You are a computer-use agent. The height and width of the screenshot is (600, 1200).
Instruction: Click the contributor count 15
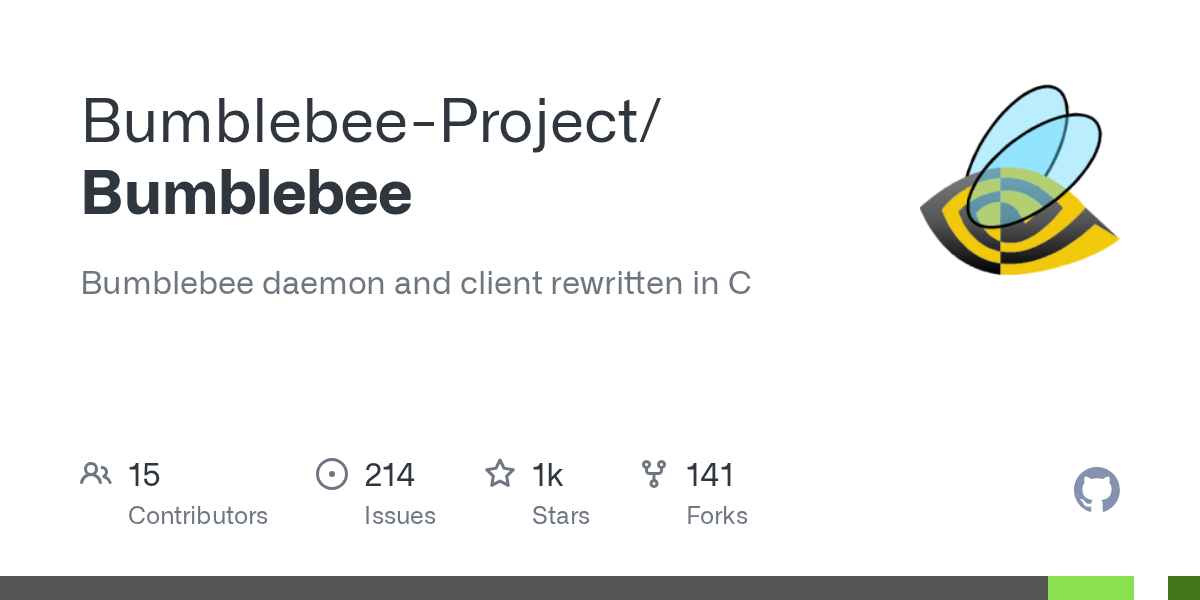click(x=144, y=475)
